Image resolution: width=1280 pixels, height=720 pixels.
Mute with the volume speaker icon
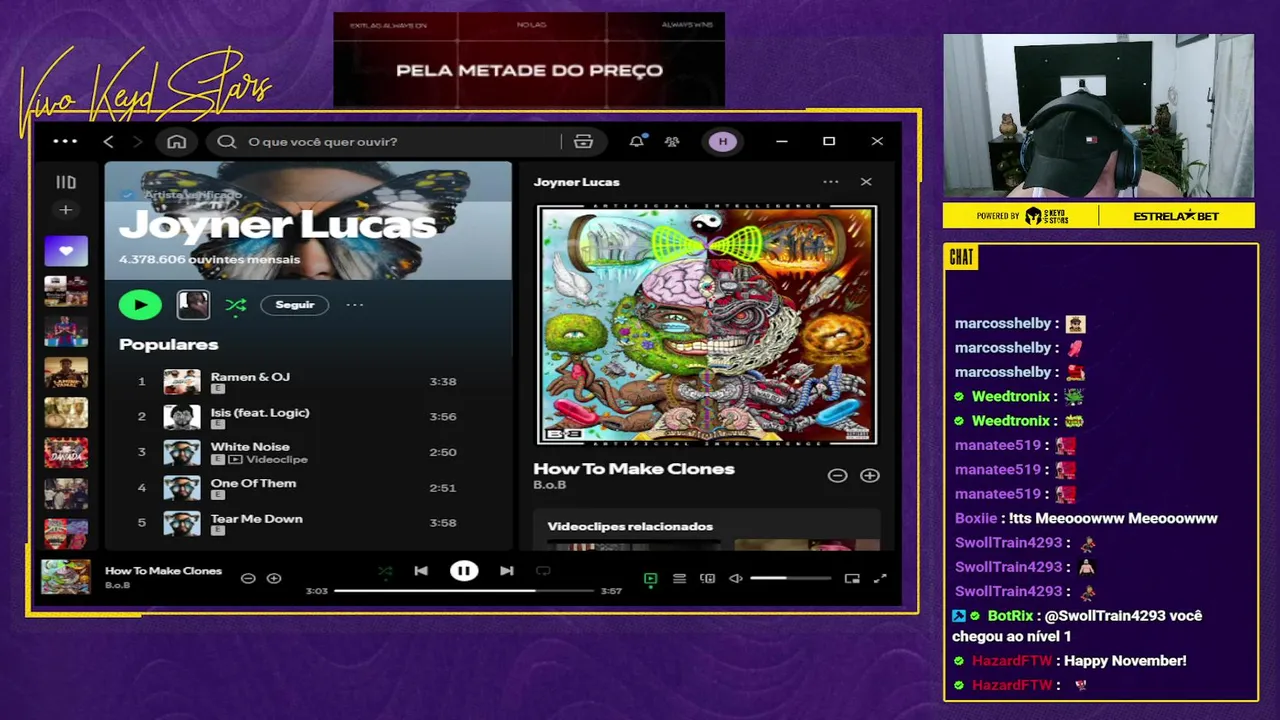tap(736, 578)
